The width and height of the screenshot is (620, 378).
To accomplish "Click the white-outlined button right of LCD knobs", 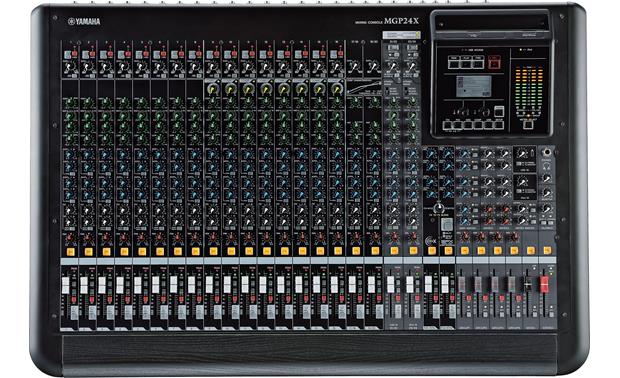I will tap(499, 112).
